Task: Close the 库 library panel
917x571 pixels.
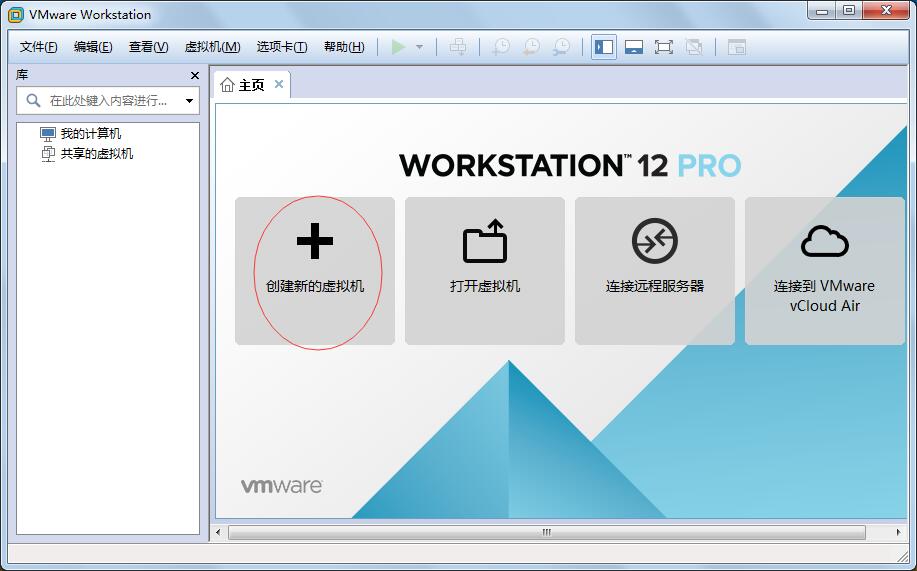Action: [195, 75]
